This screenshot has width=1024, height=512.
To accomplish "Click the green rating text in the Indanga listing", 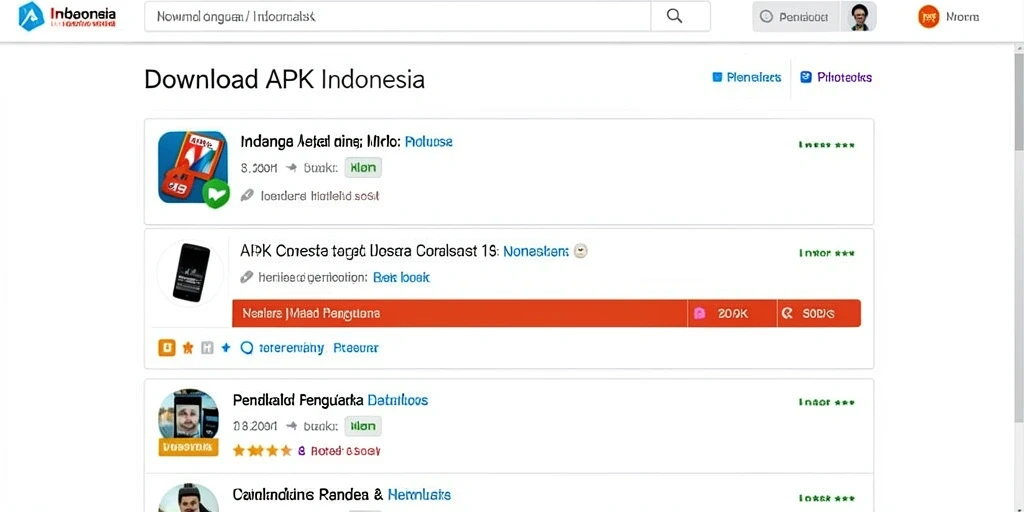I will coord(826,145).
